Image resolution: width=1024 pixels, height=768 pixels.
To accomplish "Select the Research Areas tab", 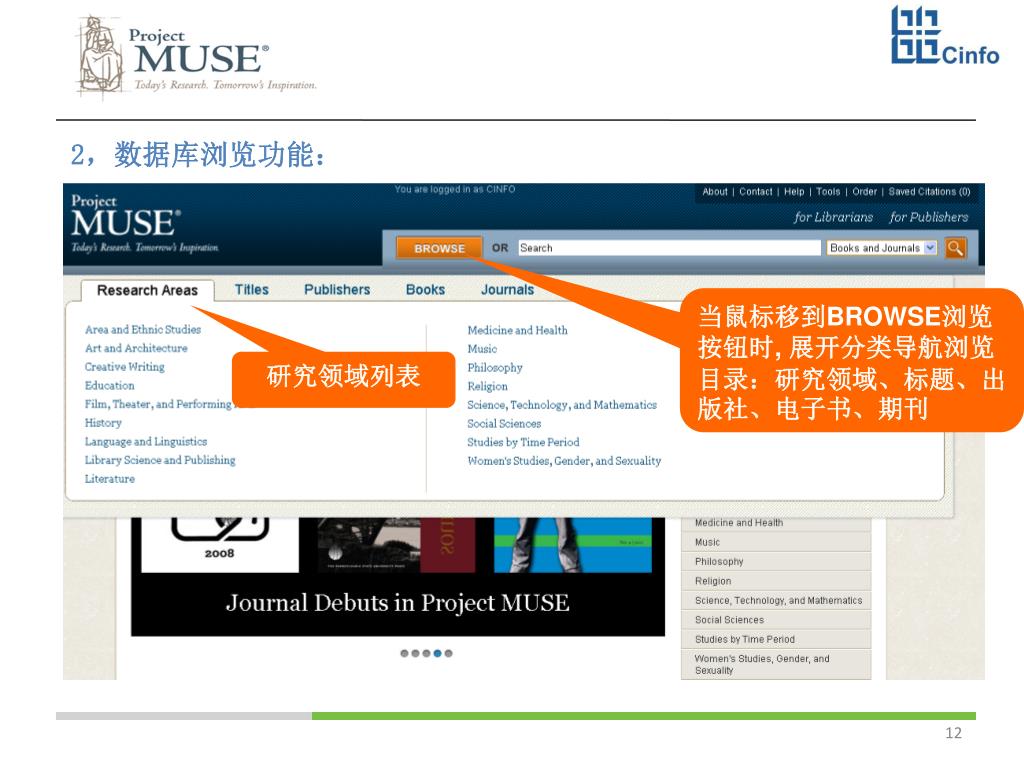I will 148,290.
